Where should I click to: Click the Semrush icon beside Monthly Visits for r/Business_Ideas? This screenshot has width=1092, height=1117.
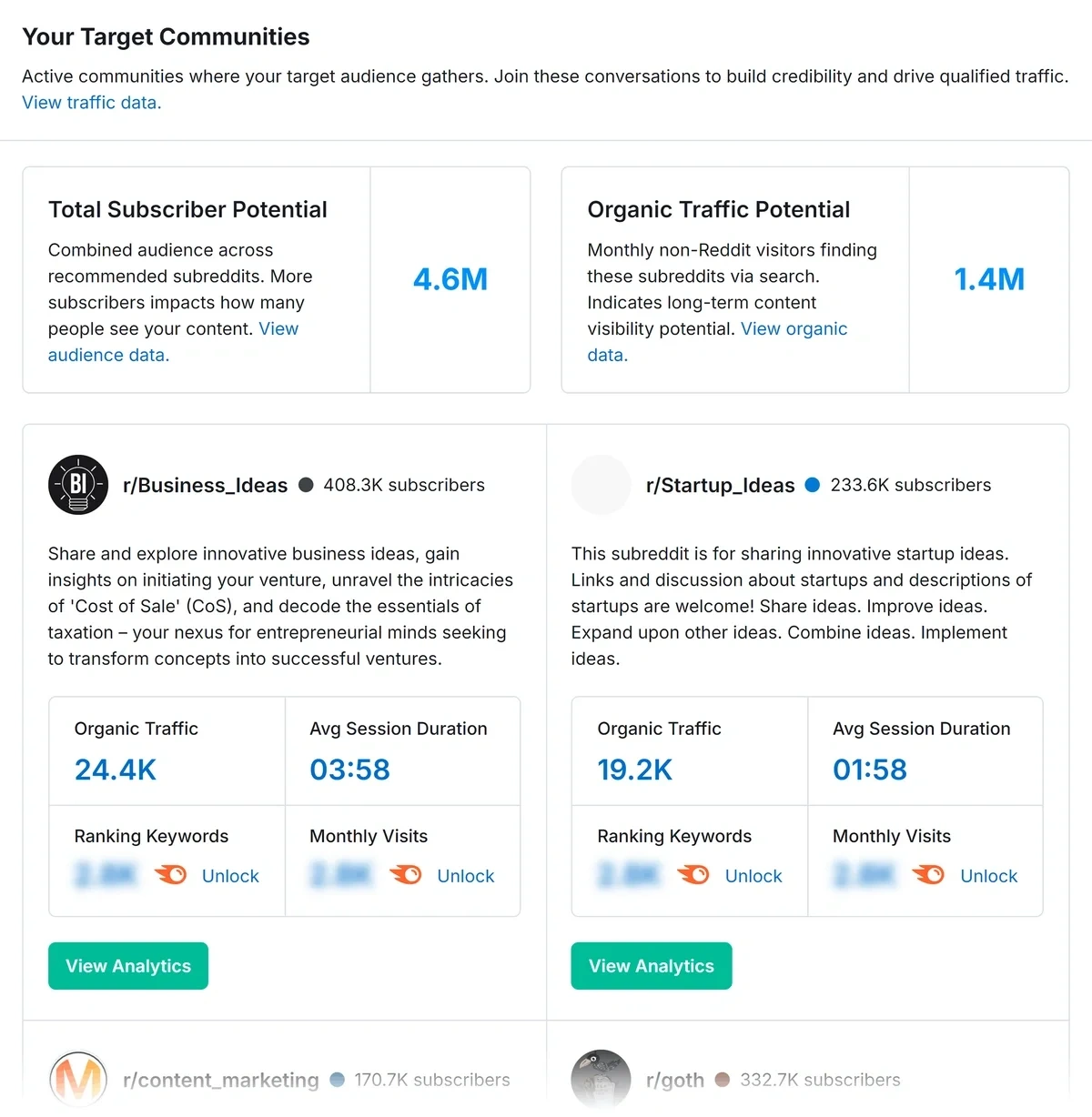(406, 874)
